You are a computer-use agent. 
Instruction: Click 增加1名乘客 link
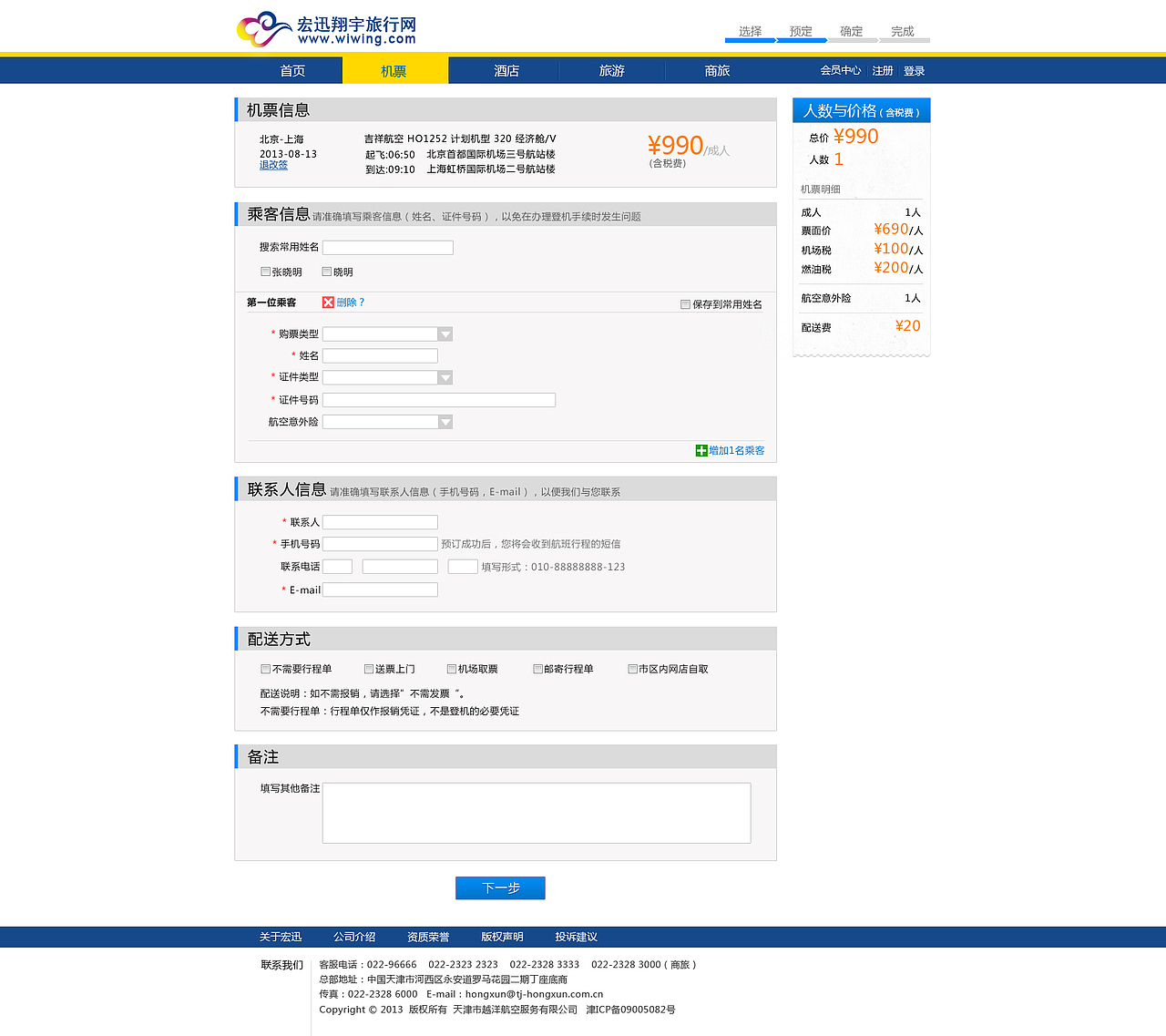(737, 450)
